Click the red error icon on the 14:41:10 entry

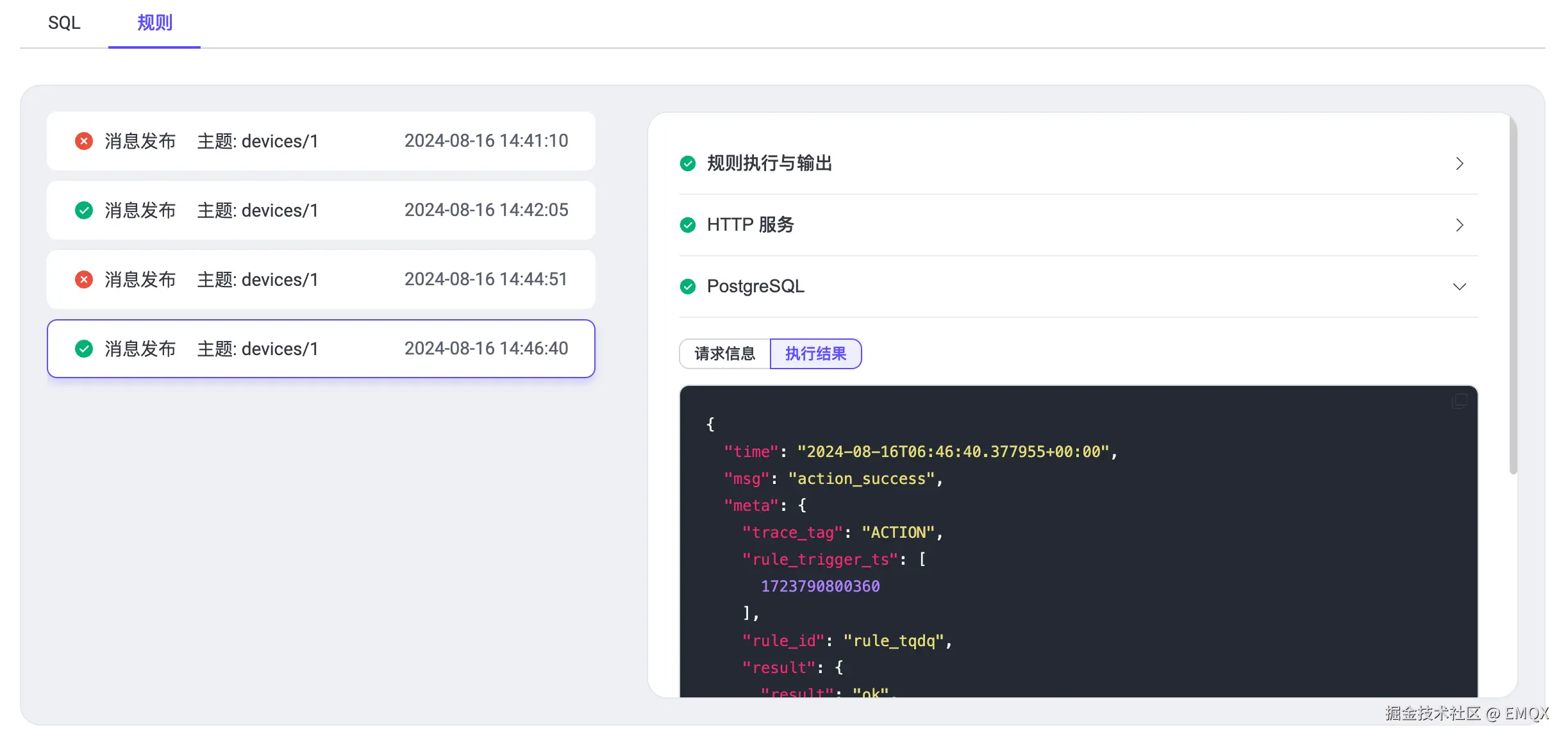[84, 141]
